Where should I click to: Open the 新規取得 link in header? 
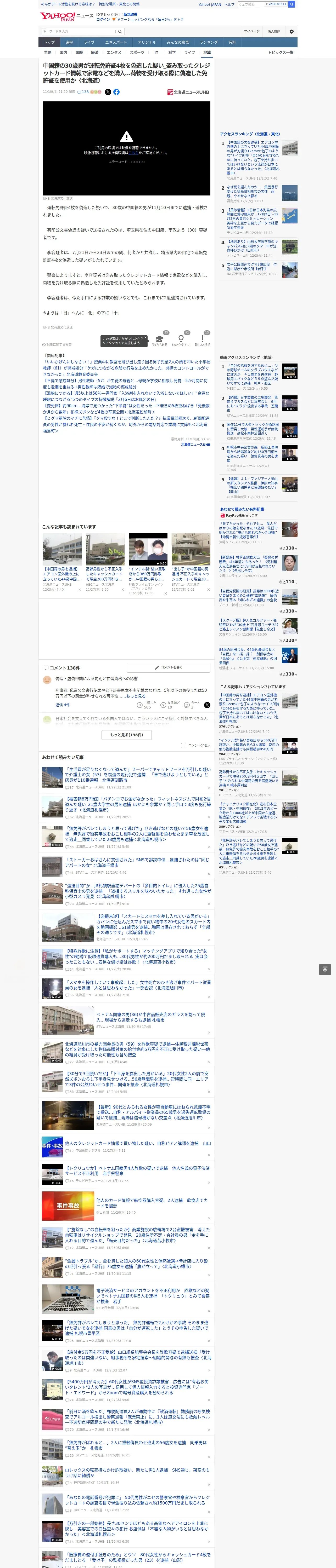[x=131, y=14]
